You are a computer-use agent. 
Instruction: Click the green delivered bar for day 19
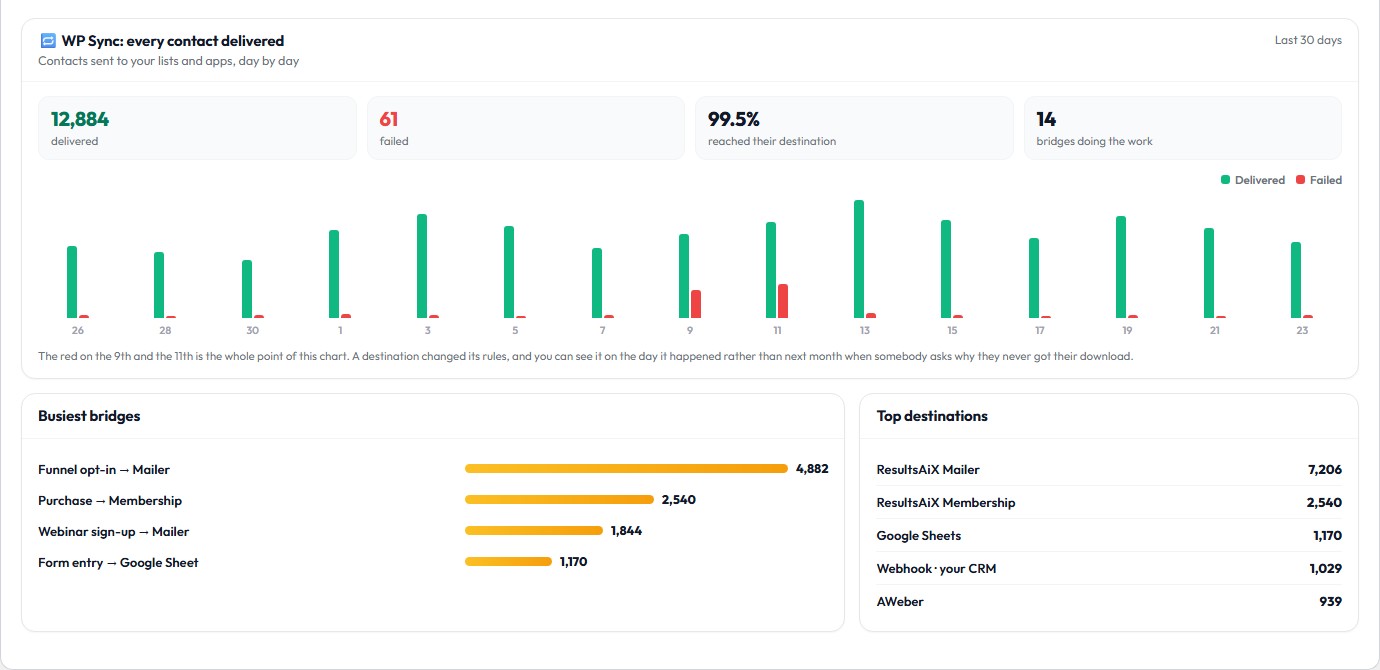1121,267
